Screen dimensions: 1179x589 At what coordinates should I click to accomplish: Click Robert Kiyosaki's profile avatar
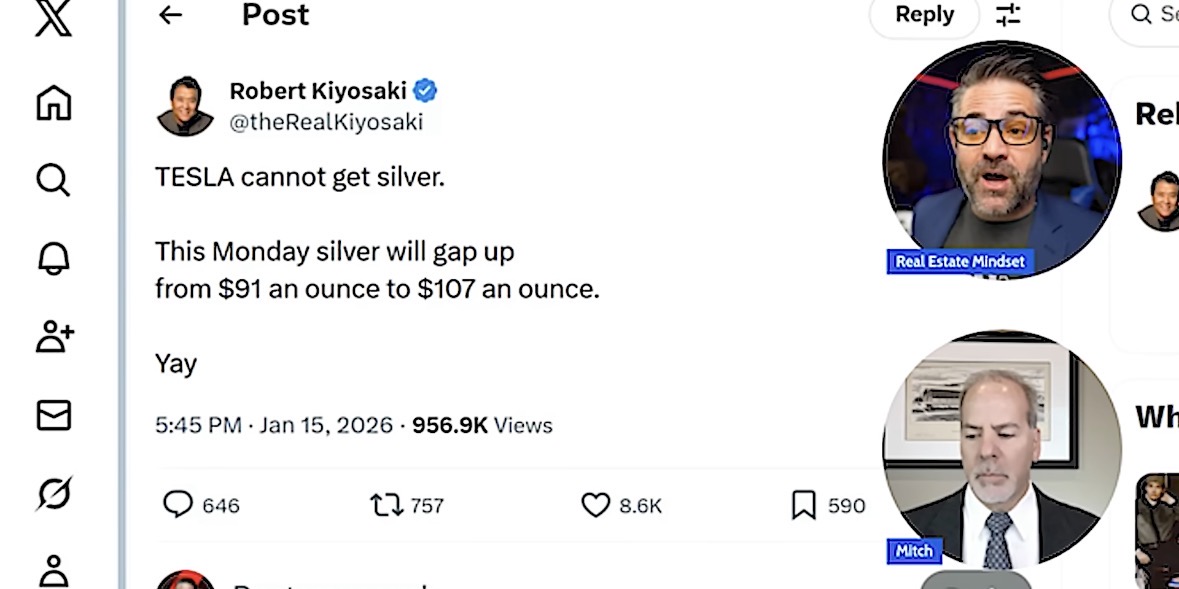(x=185, y=106)
